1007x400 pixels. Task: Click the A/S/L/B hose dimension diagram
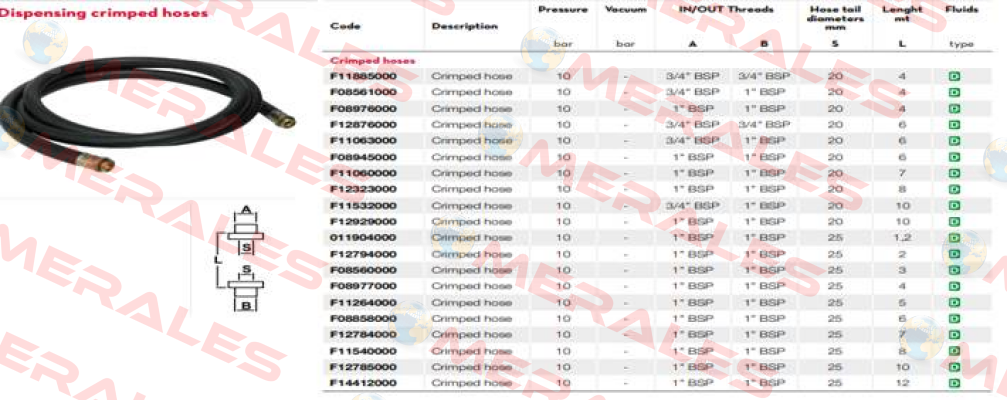click(x=241, y=258)
